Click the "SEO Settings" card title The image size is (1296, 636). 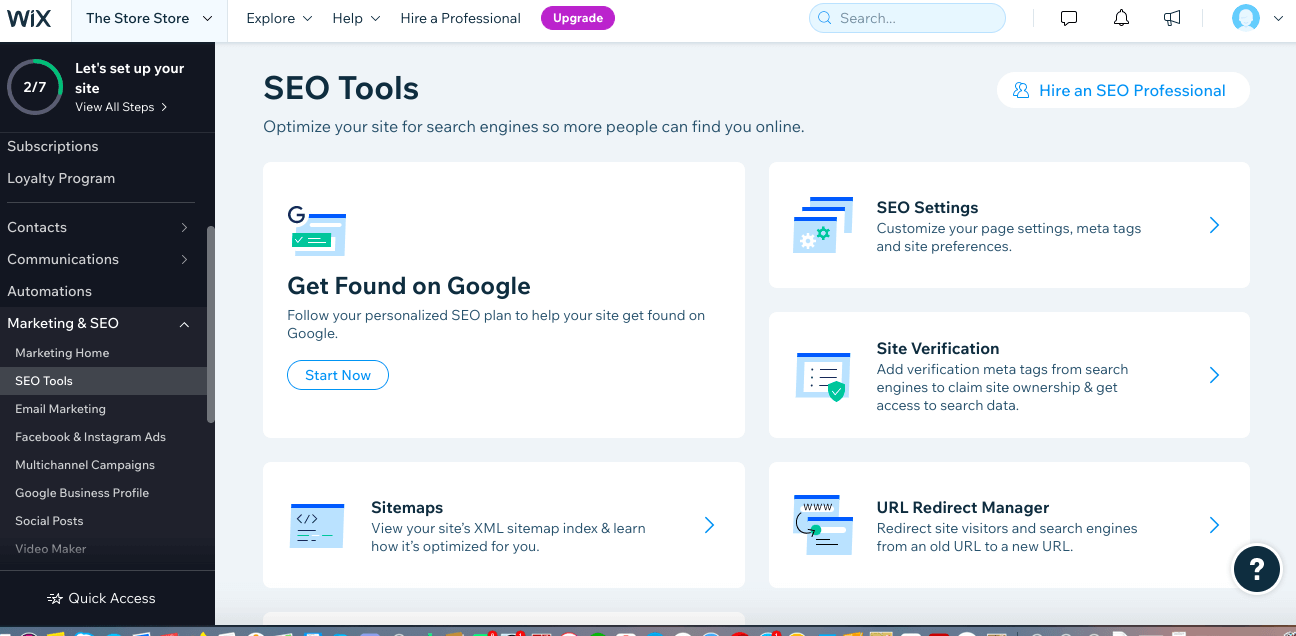click(927, 208)
